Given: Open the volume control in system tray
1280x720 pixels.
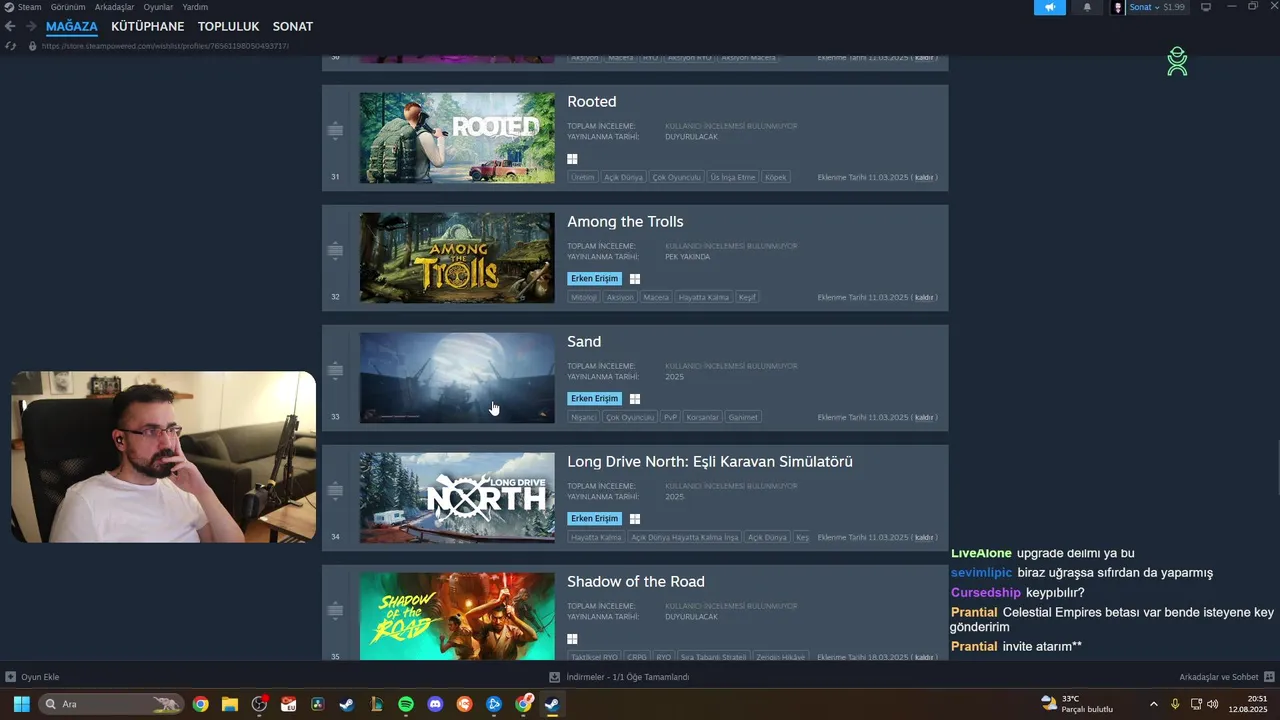Looking at the screenshot, I should click(x=1213, y=704).
